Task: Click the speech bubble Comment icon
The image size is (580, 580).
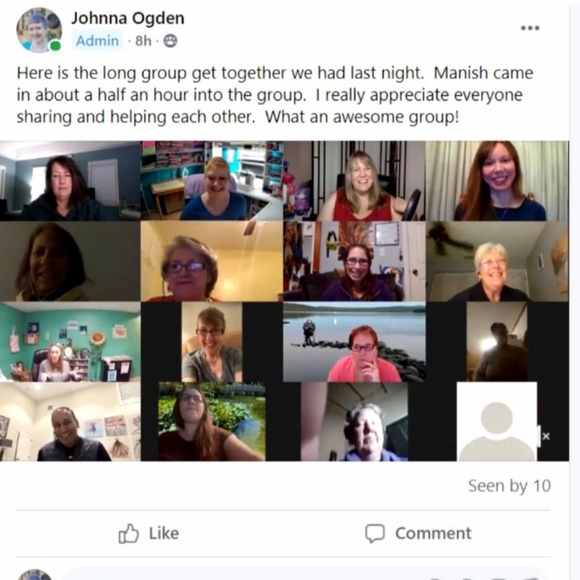Action: coord(375,533)
